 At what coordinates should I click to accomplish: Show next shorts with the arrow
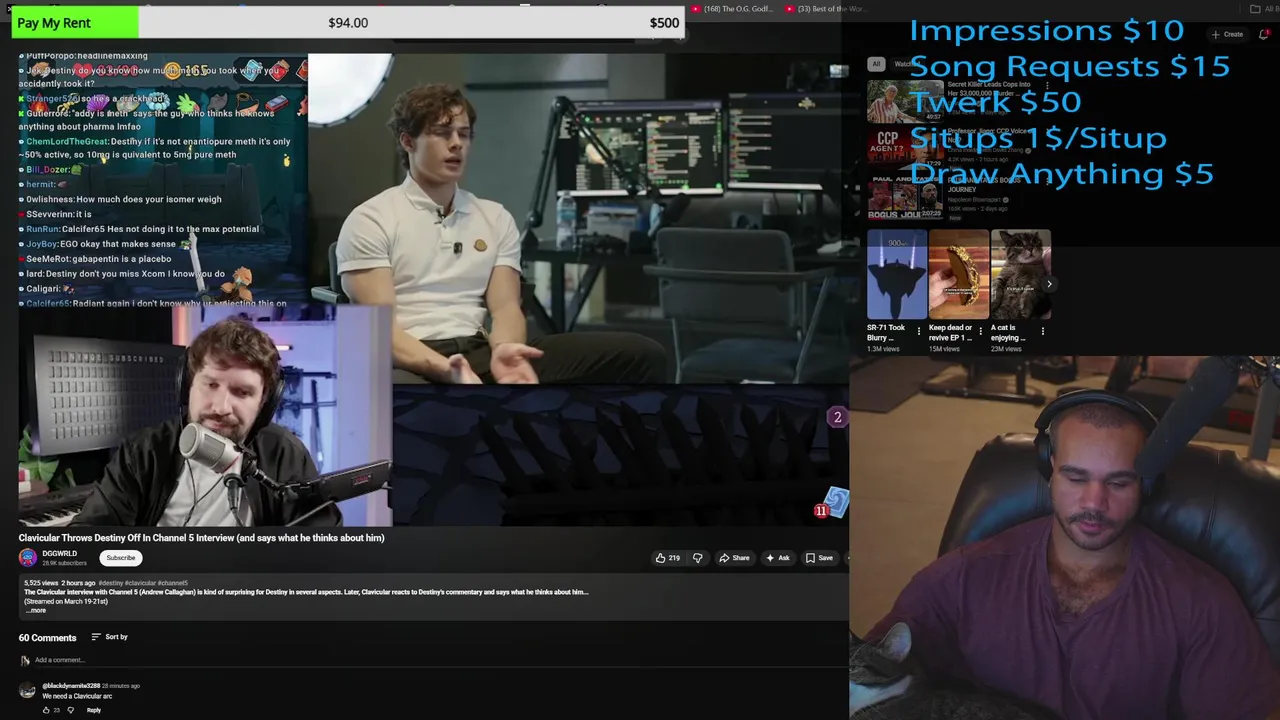[1049, 284]
